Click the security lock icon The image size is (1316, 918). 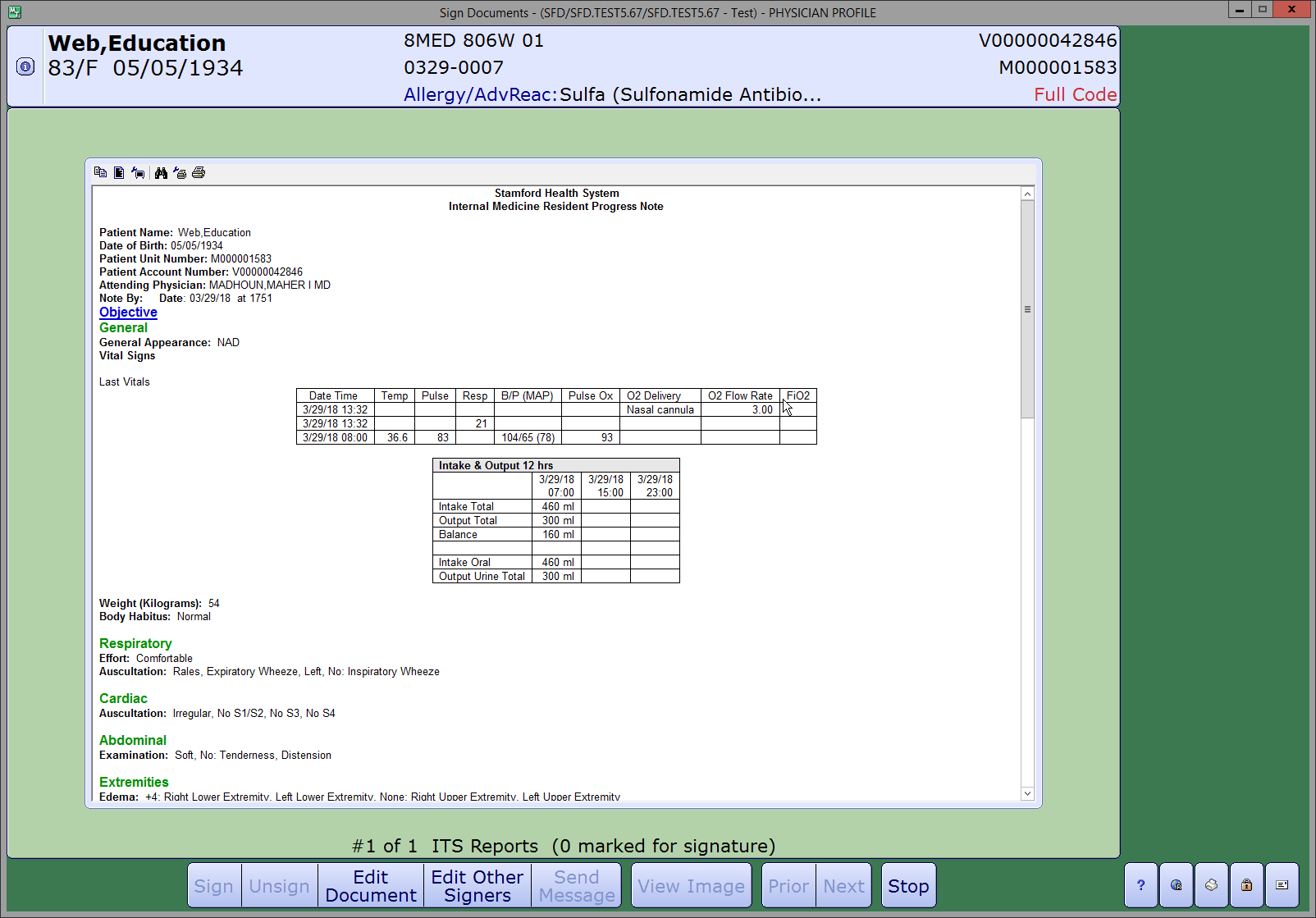coord(1245,885)
